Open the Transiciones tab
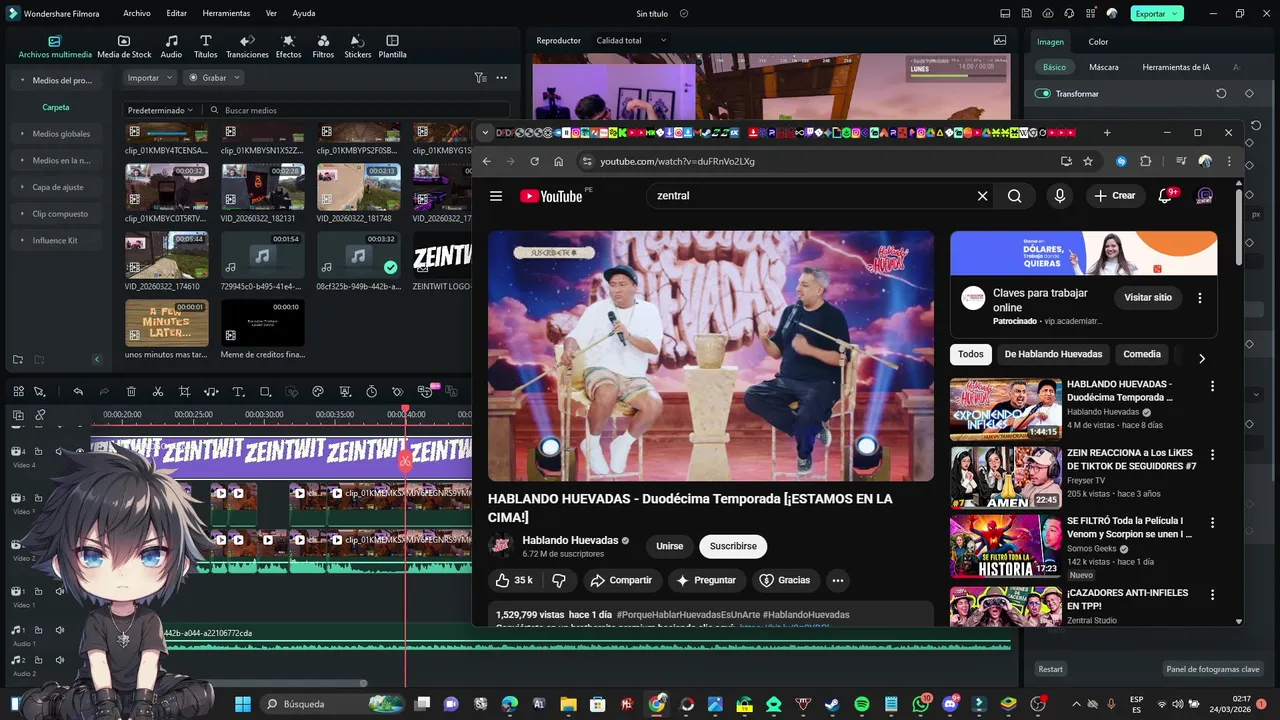Screen dimensions: 1280x720 pos(247,46)
